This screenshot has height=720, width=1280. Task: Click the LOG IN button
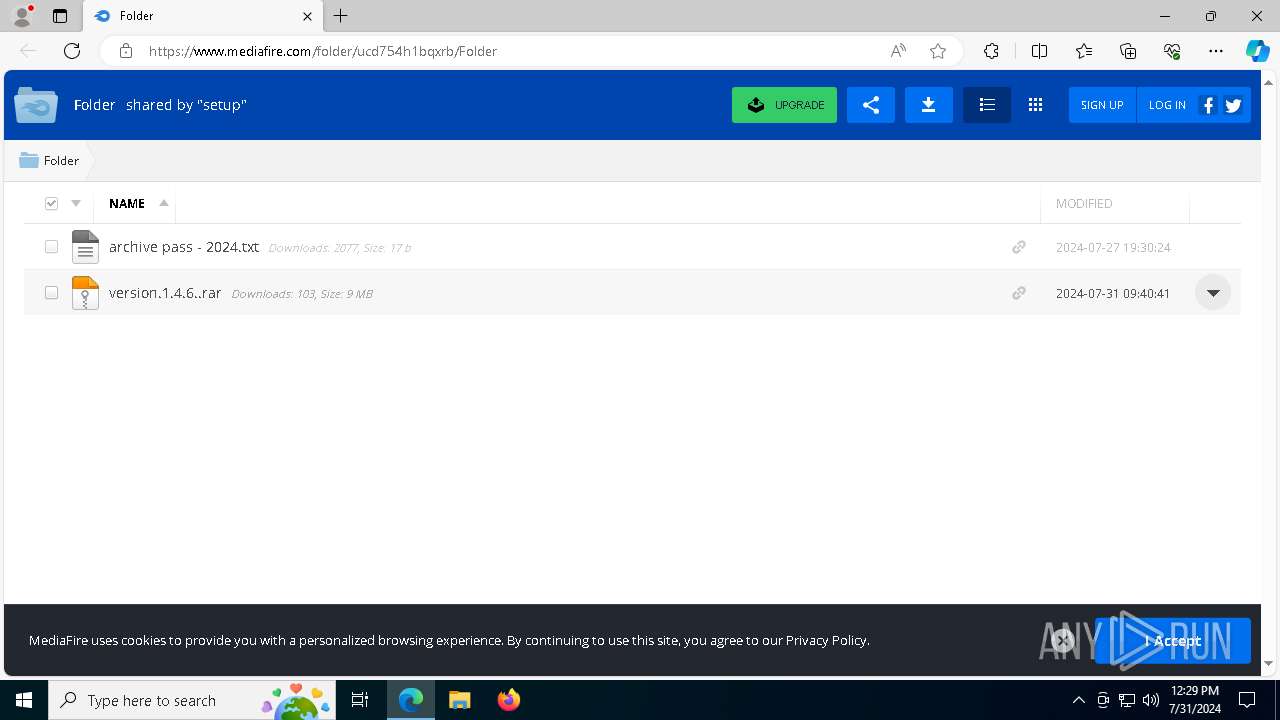point(1167,105)
